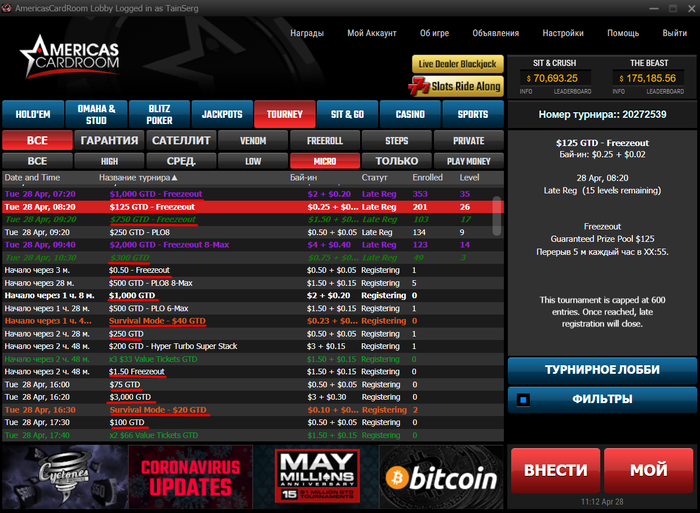This screenshot has width=700, height=513.
Task: Select the $3,000 GTD tournament row
Action: [253, 397]
